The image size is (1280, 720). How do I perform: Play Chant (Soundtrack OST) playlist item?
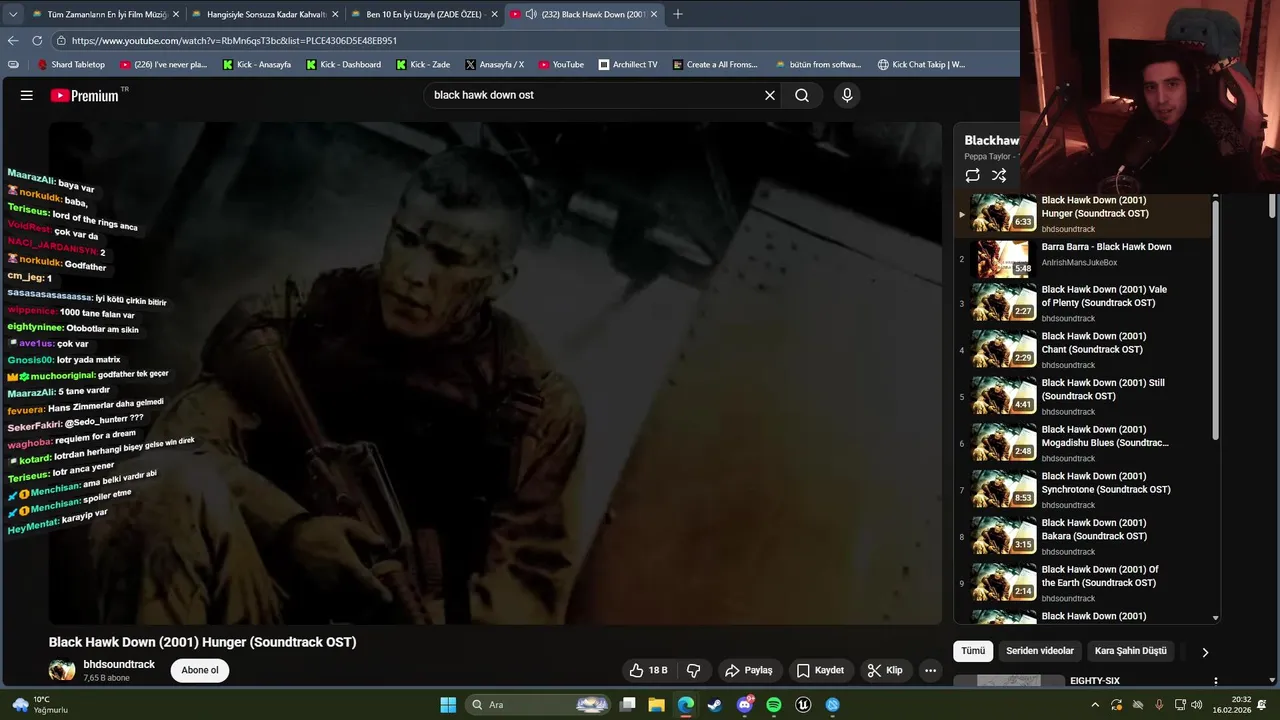coord(1082,350)
